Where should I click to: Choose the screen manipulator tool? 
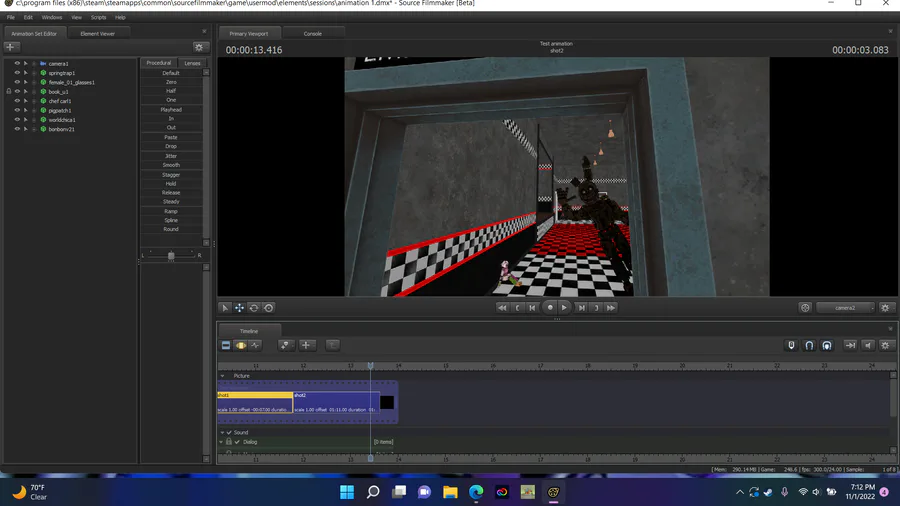point(269,308)
